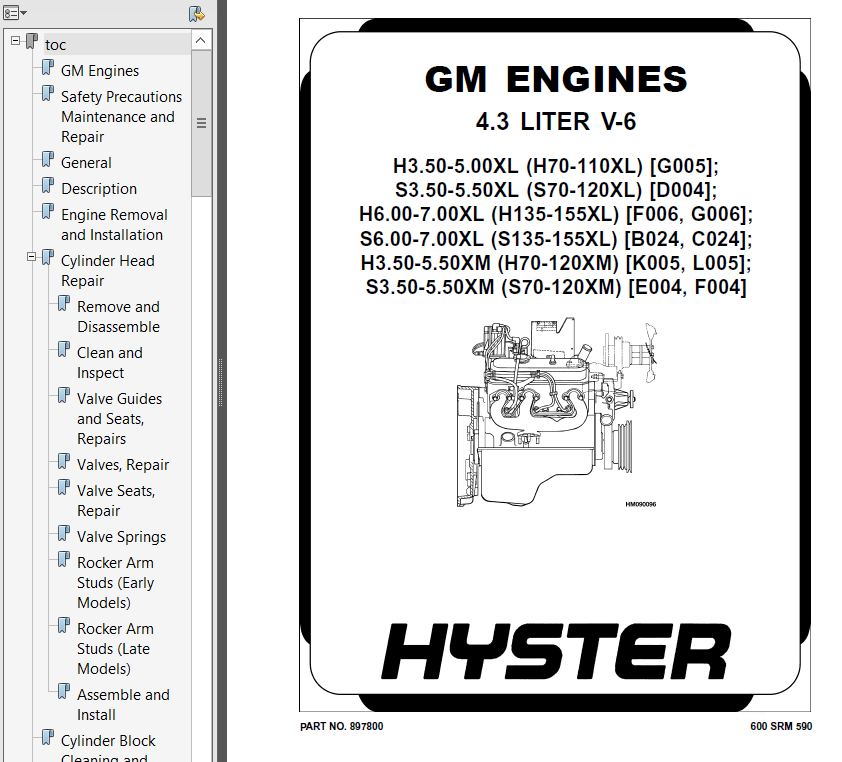842x762 pixels.
Task: Open Valve Guides and Seats, Repairs
Action: 119,418
